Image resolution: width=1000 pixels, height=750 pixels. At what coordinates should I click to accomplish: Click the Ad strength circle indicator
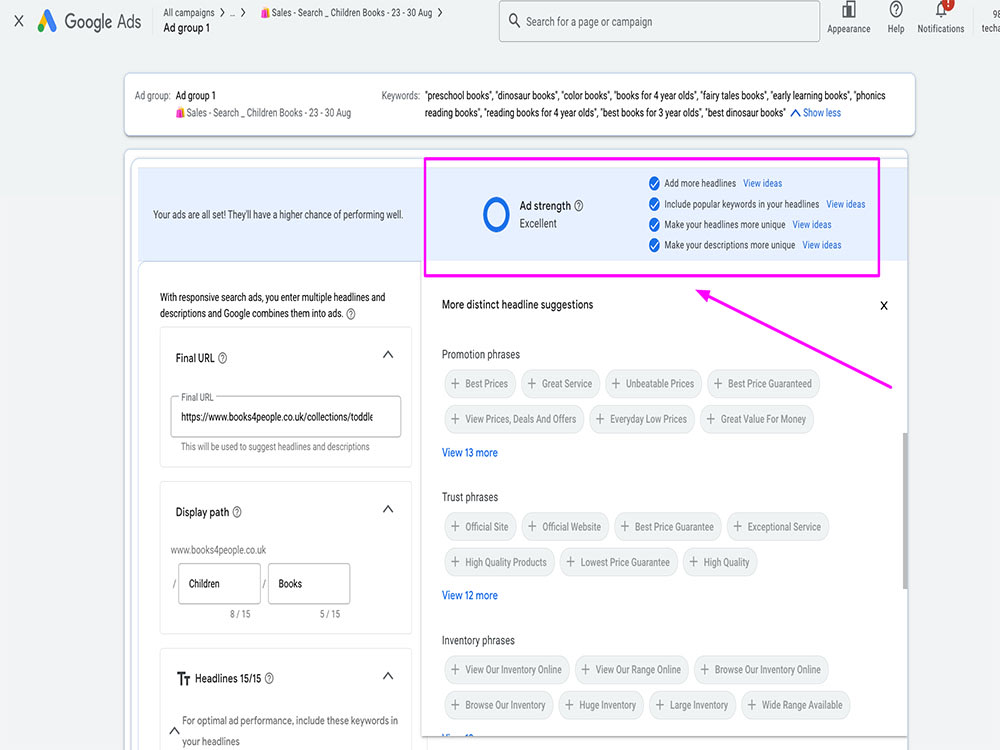coord(496,214)
